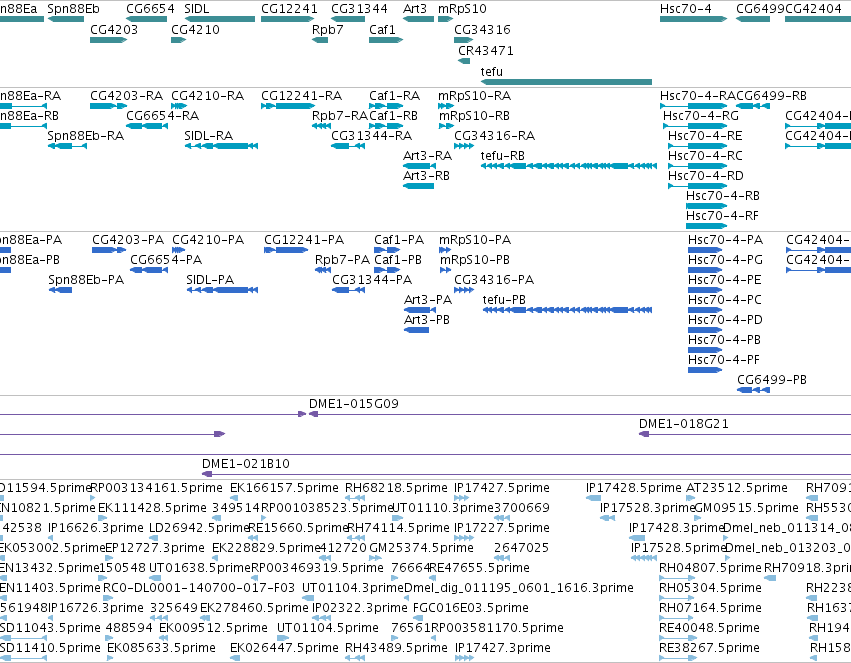Select the GM09515.5prime EST label

coord(747,508)
